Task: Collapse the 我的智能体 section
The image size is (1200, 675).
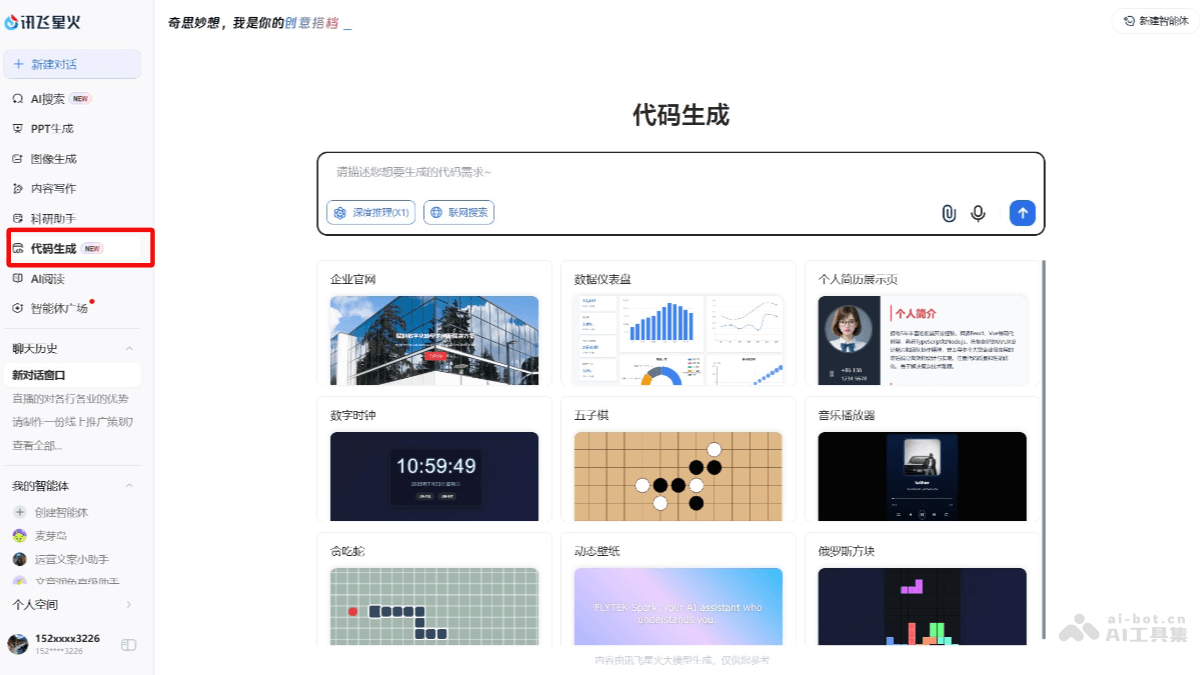Action: (x=129, y=486)
